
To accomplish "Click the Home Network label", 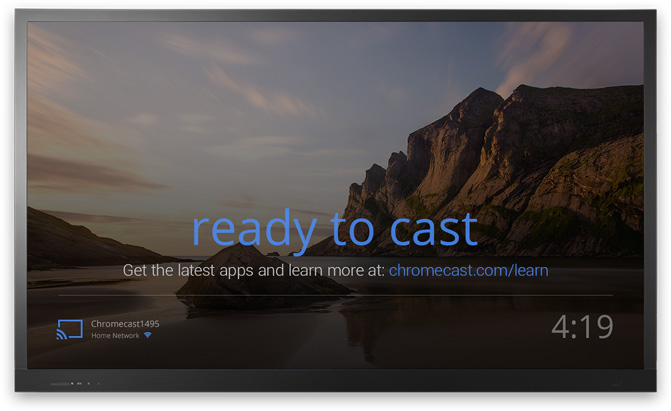I will coord(115,336).
